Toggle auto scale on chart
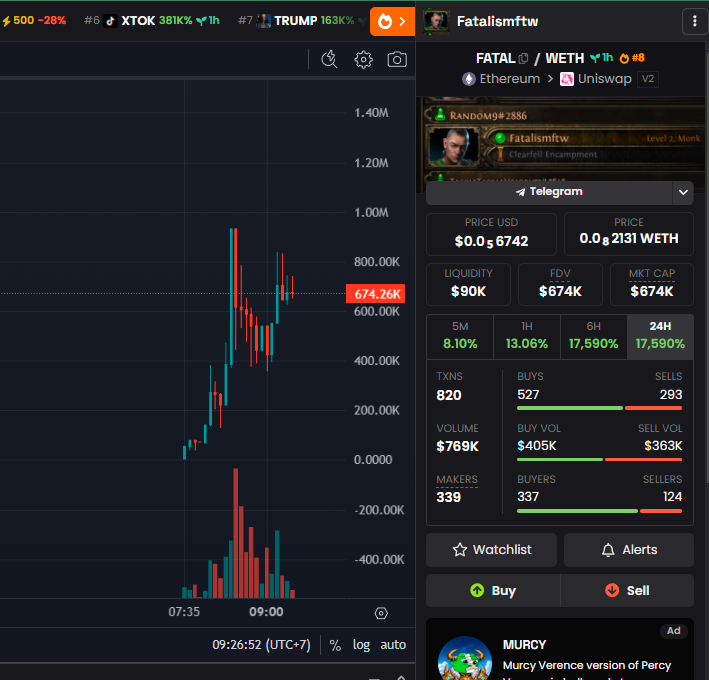The width and height of the screenshot is (709, 680). tap(393, 645)
